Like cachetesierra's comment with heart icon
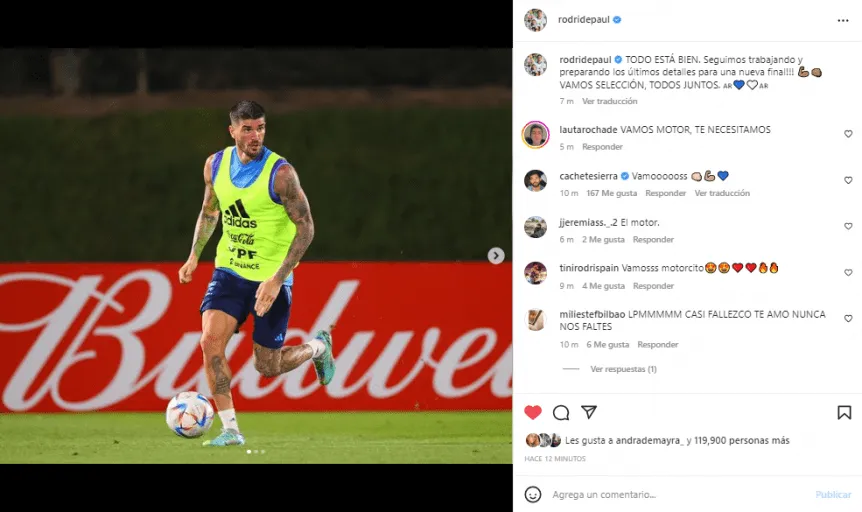This screenshot has height=512, width=862. click(848, 180)
